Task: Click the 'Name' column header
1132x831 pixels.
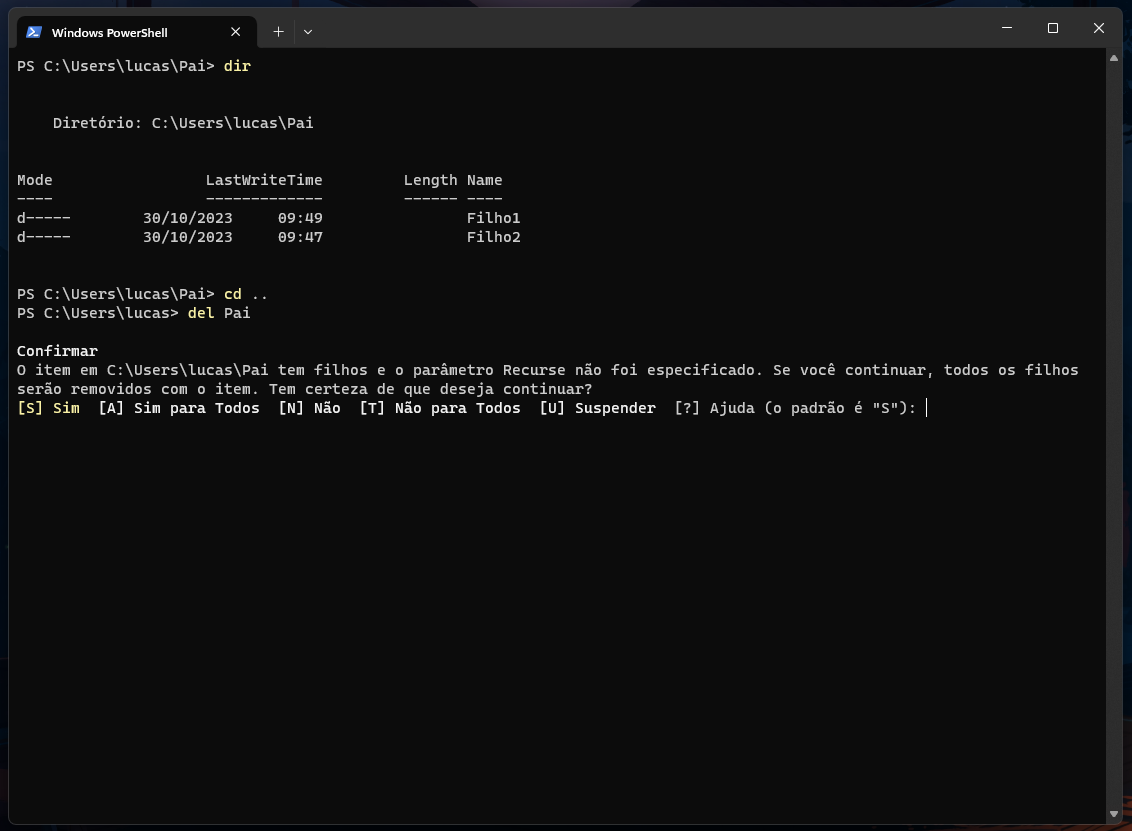Action: click(484, 180)
